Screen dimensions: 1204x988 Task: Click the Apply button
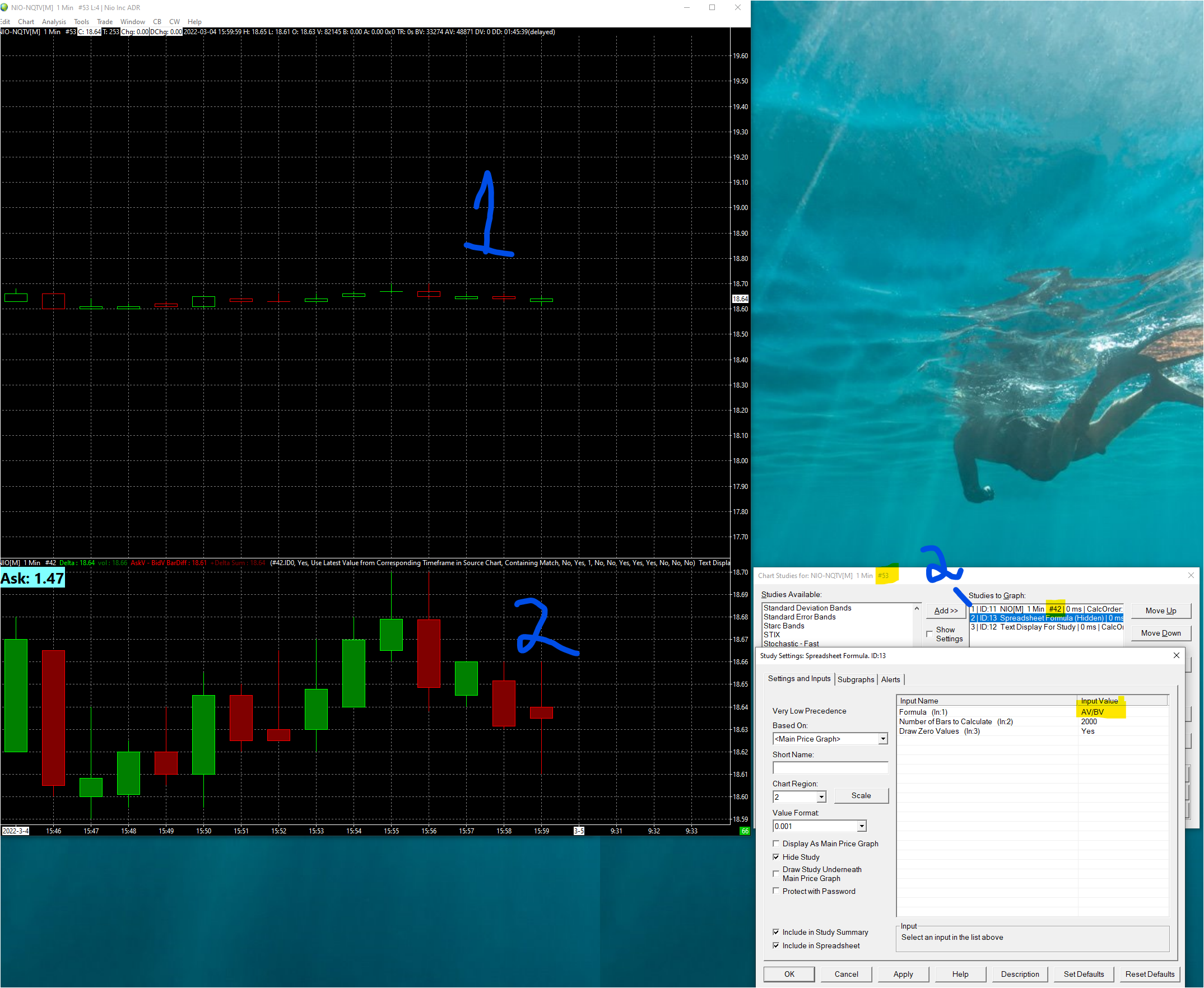tap(903, 974)
